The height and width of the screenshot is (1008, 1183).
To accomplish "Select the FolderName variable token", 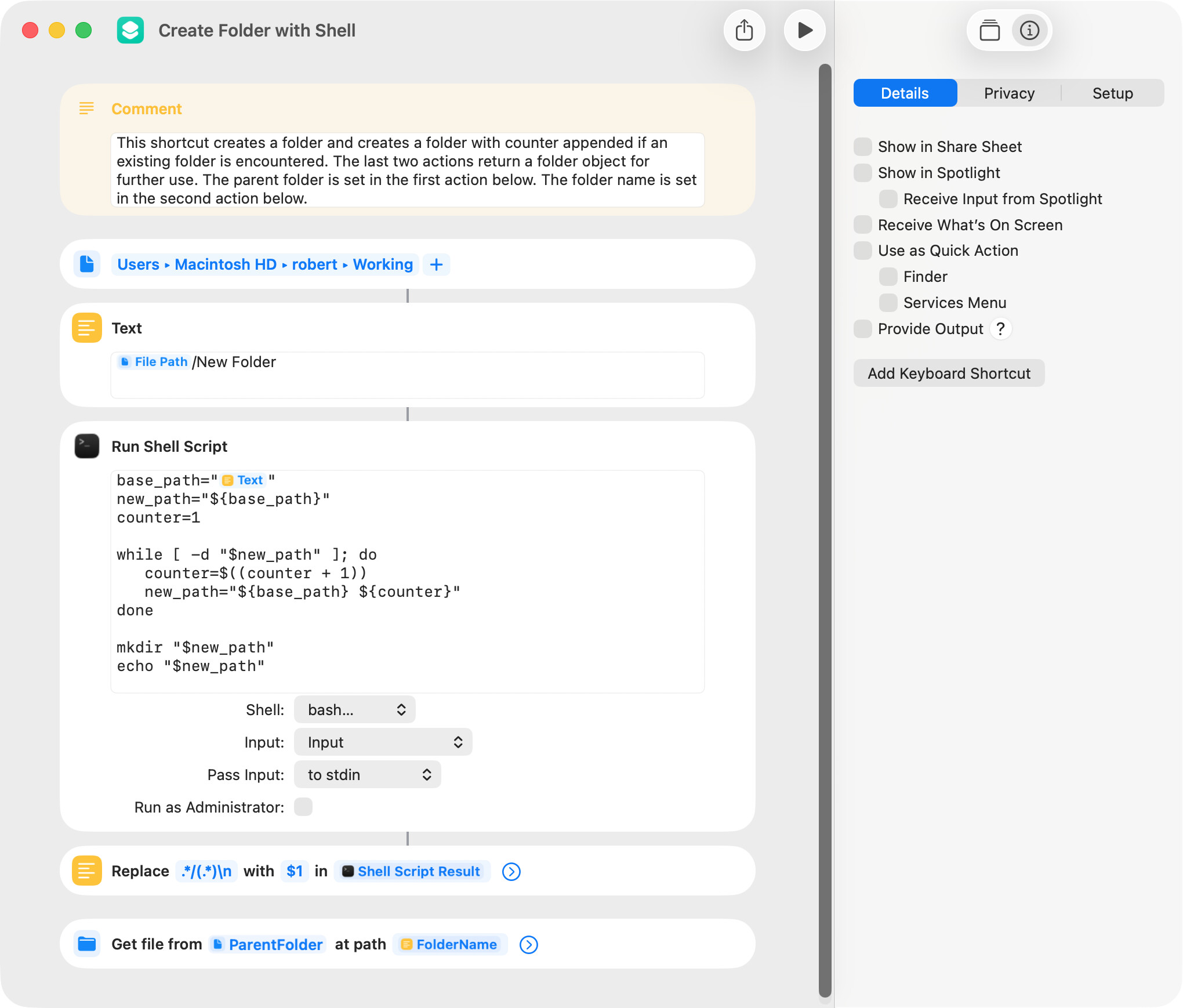I will tap(449, 944).
